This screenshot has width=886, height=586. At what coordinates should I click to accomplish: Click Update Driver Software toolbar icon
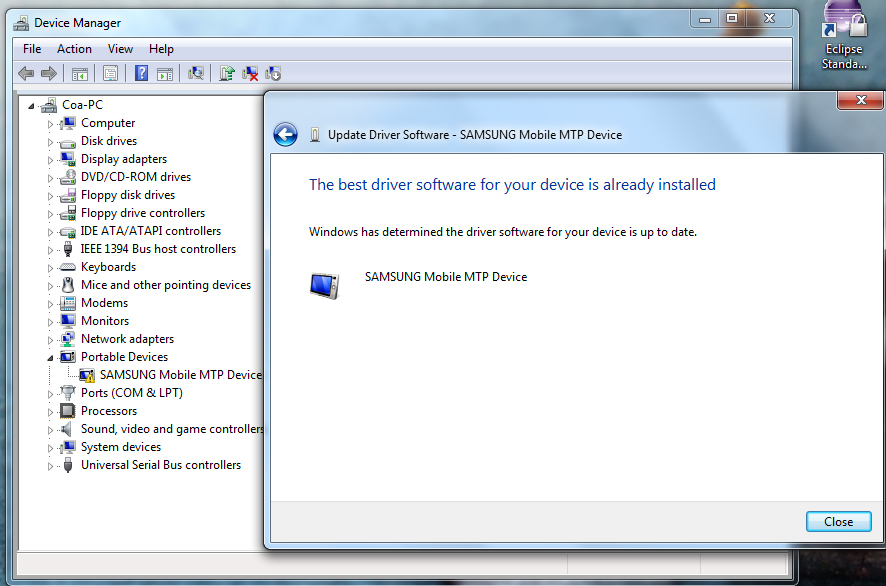[x=227, y=73]
